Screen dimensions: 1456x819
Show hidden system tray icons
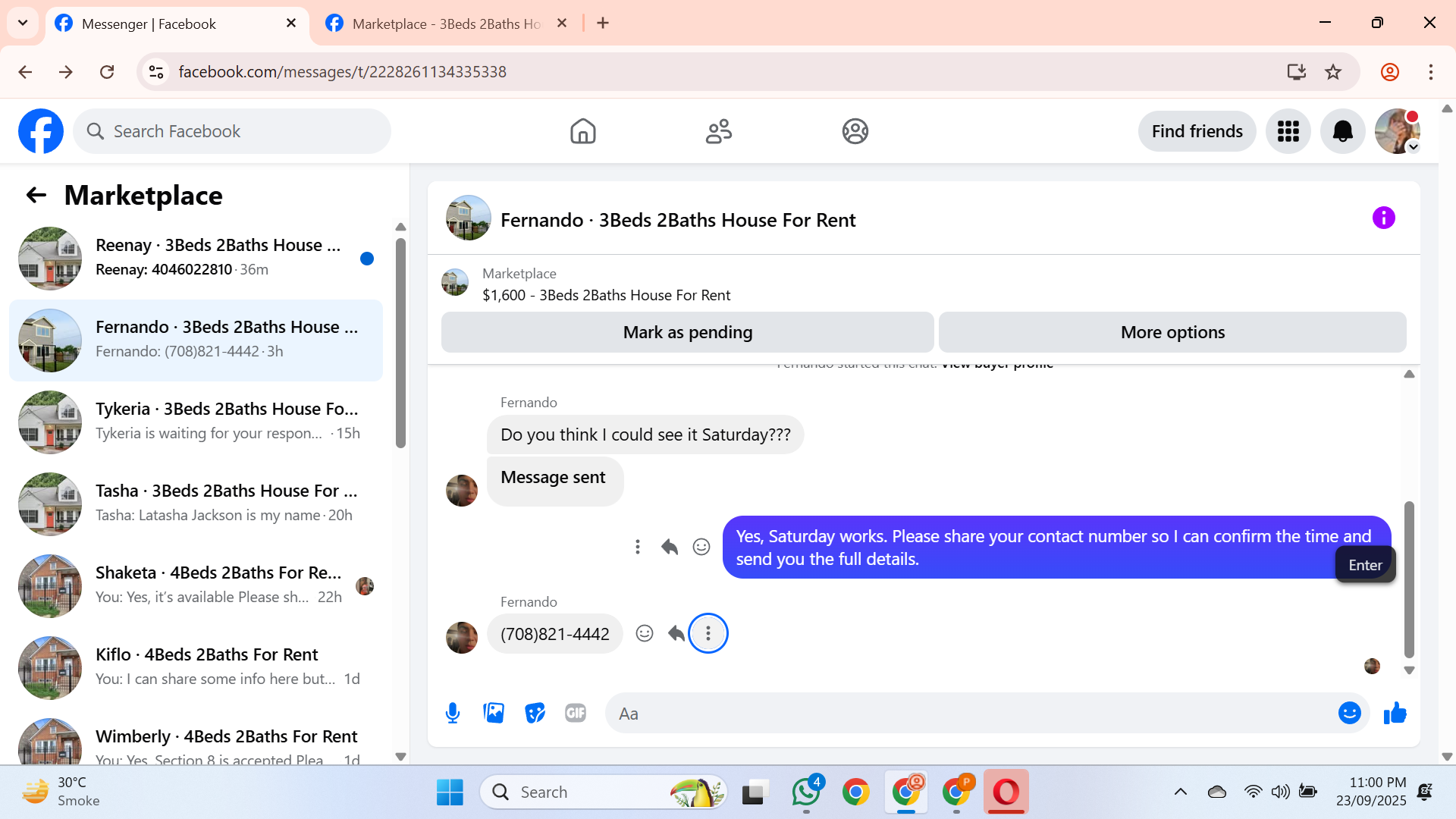click(1181, 792)
